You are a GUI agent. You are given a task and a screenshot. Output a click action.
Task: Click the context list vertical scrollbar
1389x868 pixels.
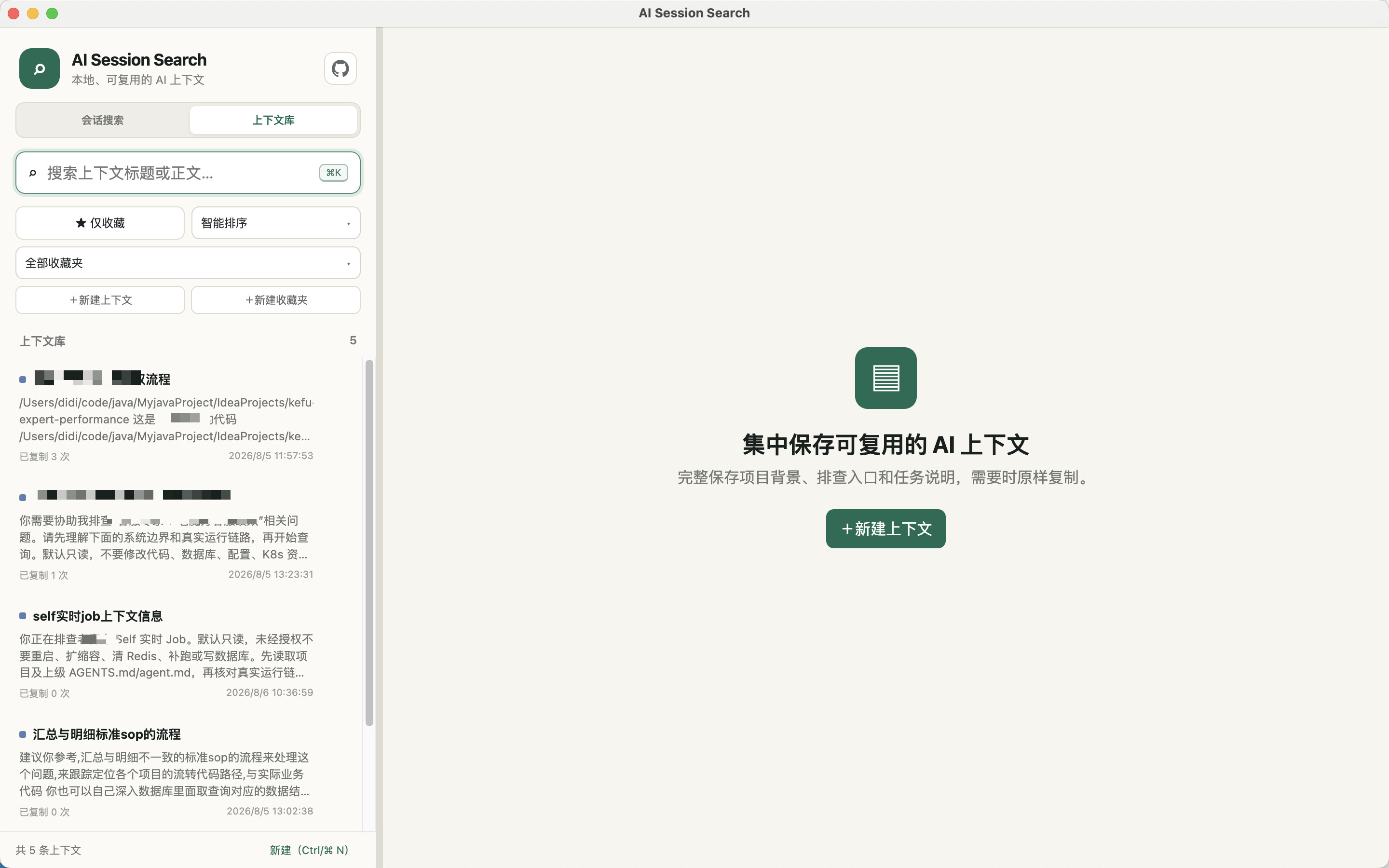[369, 542]
